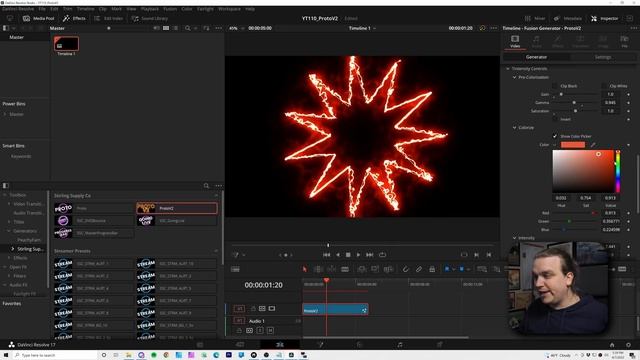Screen dimensions: 640x360
Task: Enable the Clip Black checkbox
Action: (x=555, y=86)
